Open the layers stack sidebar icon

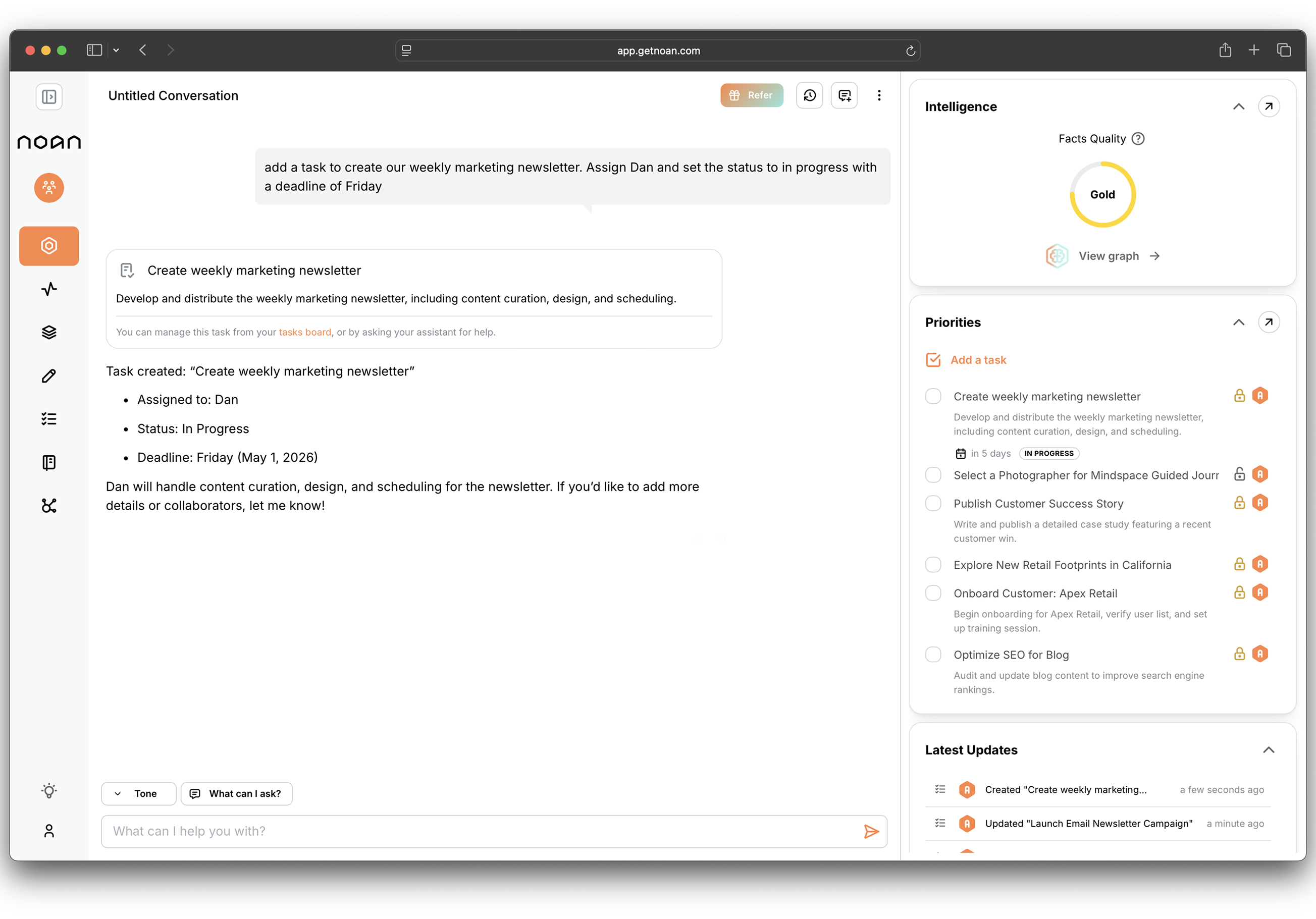tap(49, 332)
